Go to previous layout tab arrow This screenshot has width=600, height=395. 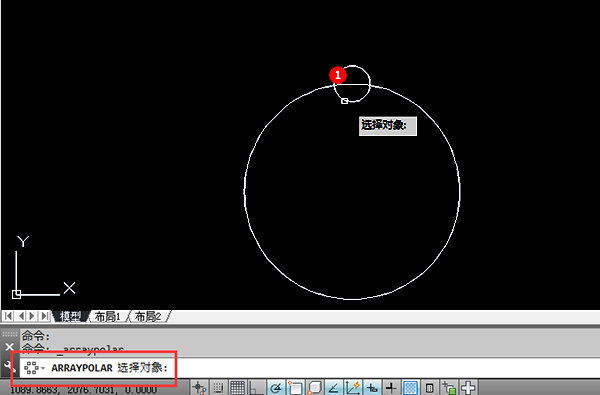(21, 316)
